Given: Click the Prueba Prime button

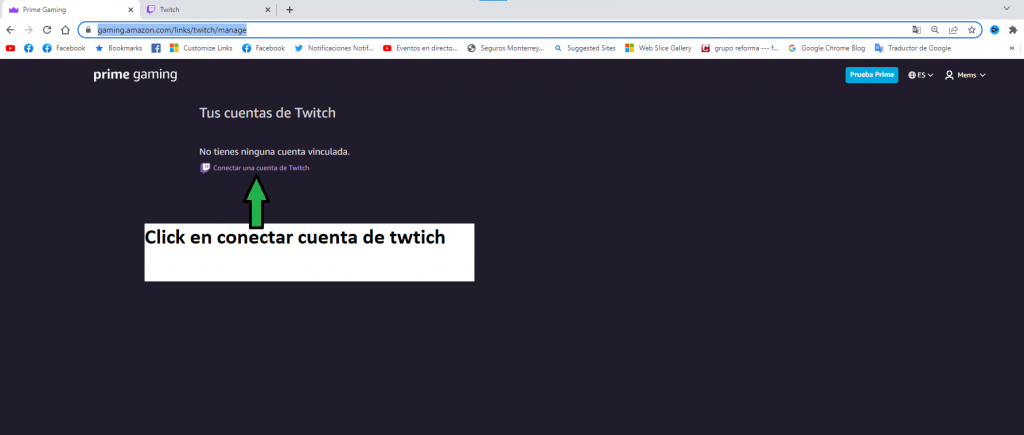Looking at the screenshot, I should [871, 75].
